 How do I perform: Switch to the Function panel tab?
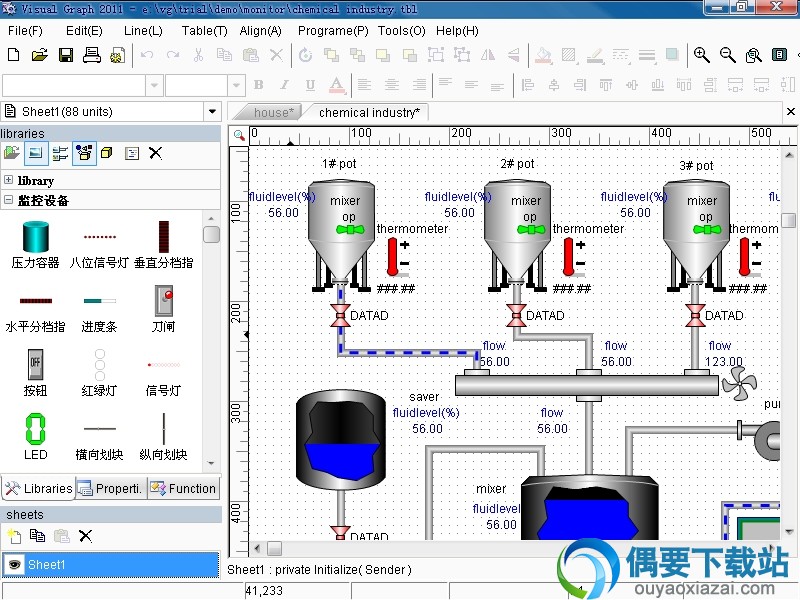184,488
